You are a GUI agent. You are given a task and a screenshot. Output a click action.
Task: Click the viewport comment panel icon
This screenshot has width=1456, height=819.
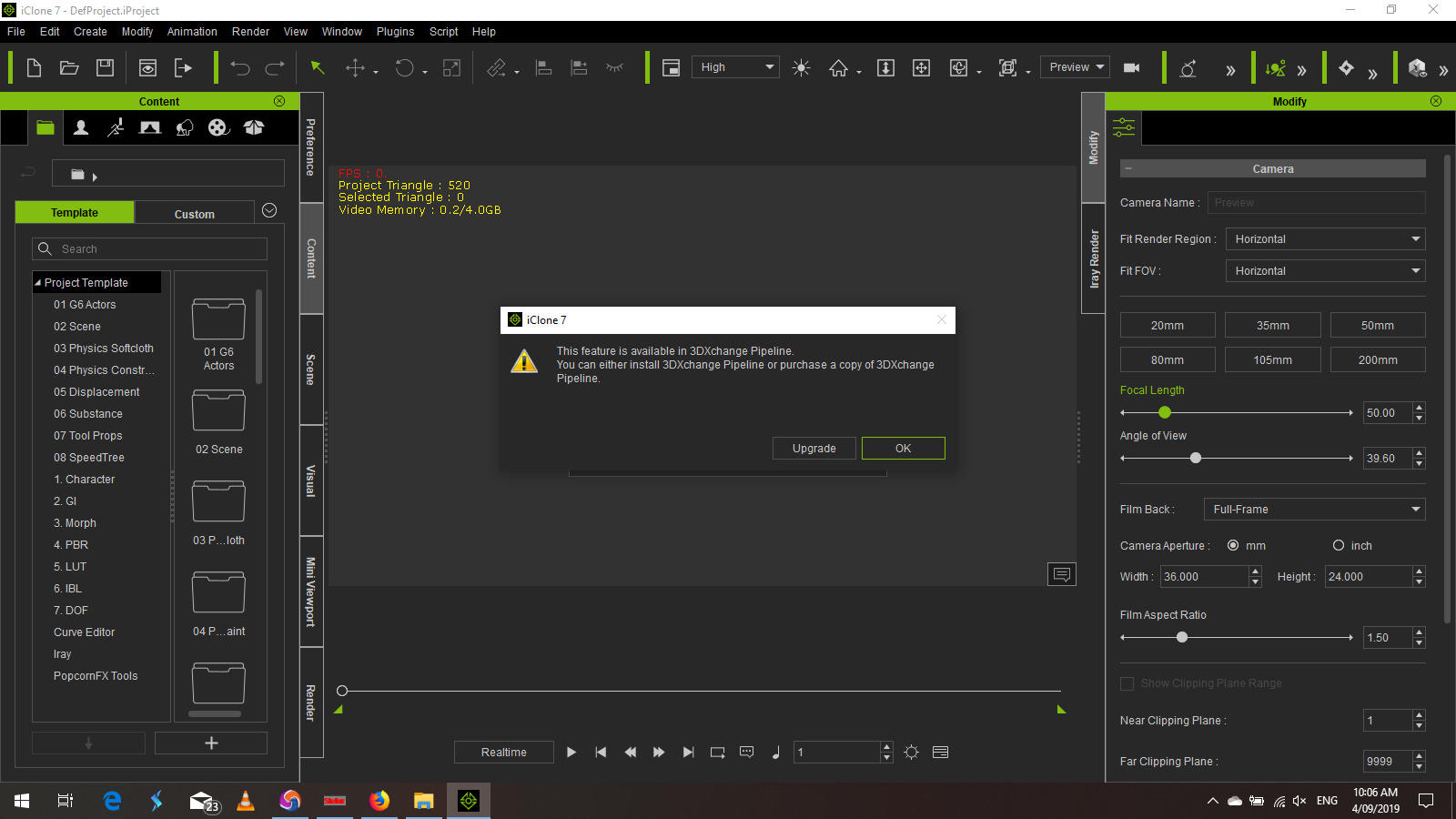[1062, 574]
